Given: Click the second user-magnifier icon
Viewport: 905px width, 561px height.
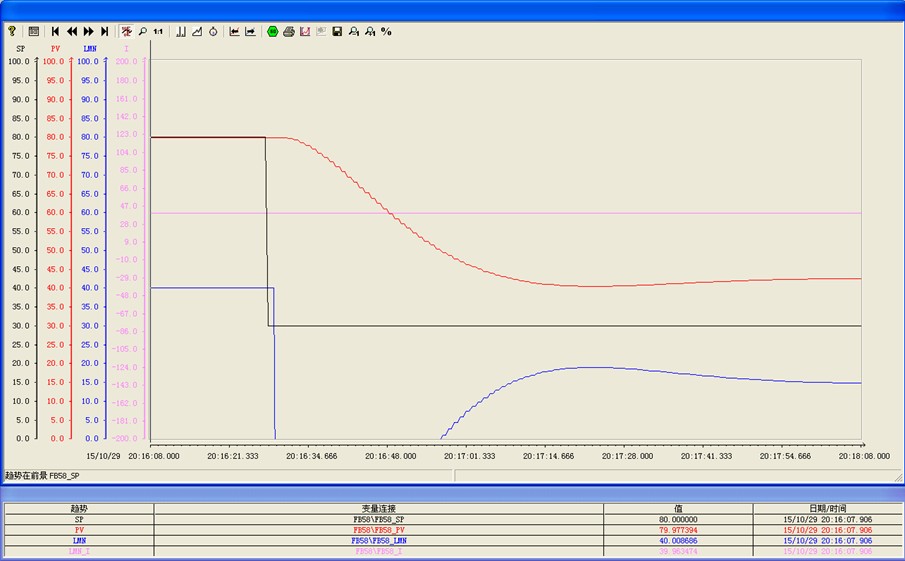Looking at the screenshot, I should 370,31.
